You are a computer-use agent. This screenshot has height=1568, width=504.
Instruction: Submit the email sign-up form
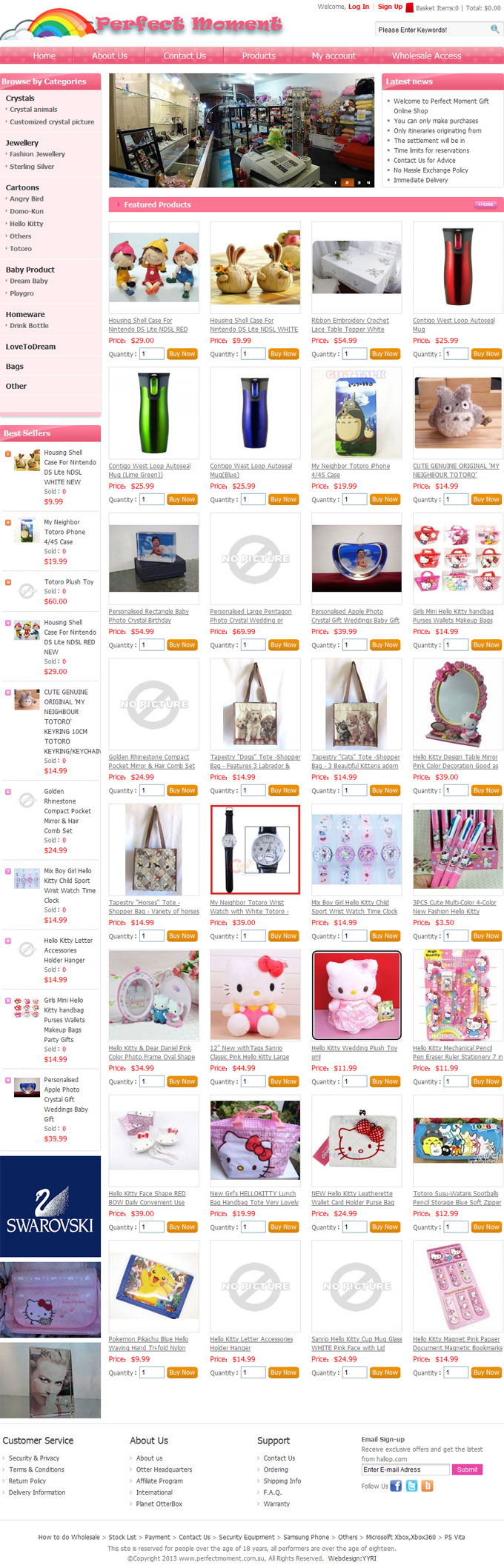[468, 1469]
